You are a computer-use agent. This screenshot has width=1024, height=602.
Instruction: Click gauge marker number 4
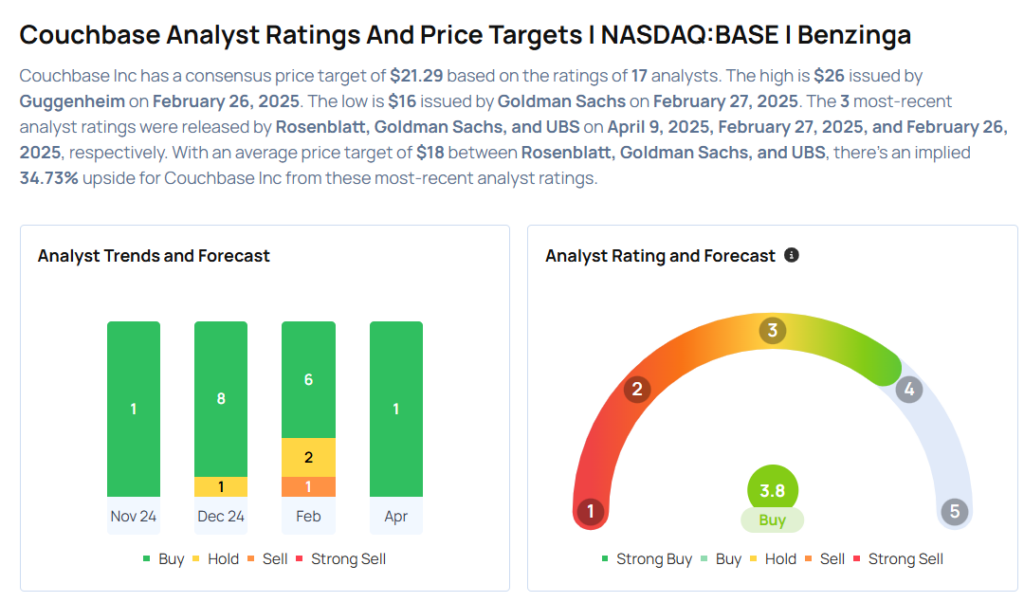tap(908, 389)
